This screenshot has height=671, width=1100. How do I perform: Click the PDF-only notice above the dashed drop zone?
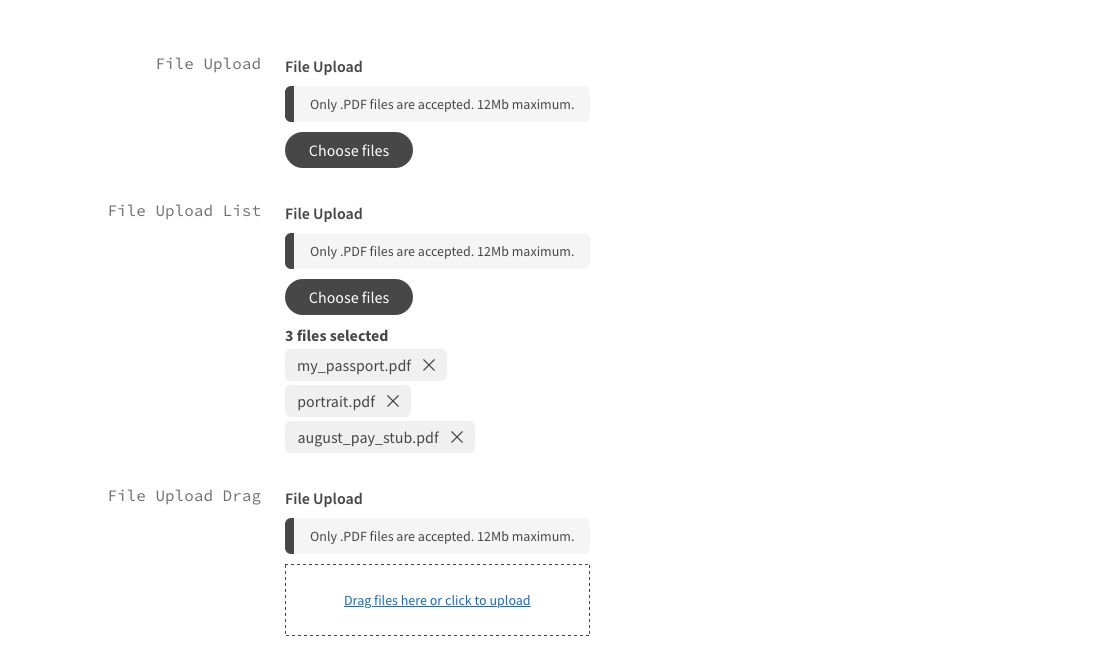(x=441, y=536)
